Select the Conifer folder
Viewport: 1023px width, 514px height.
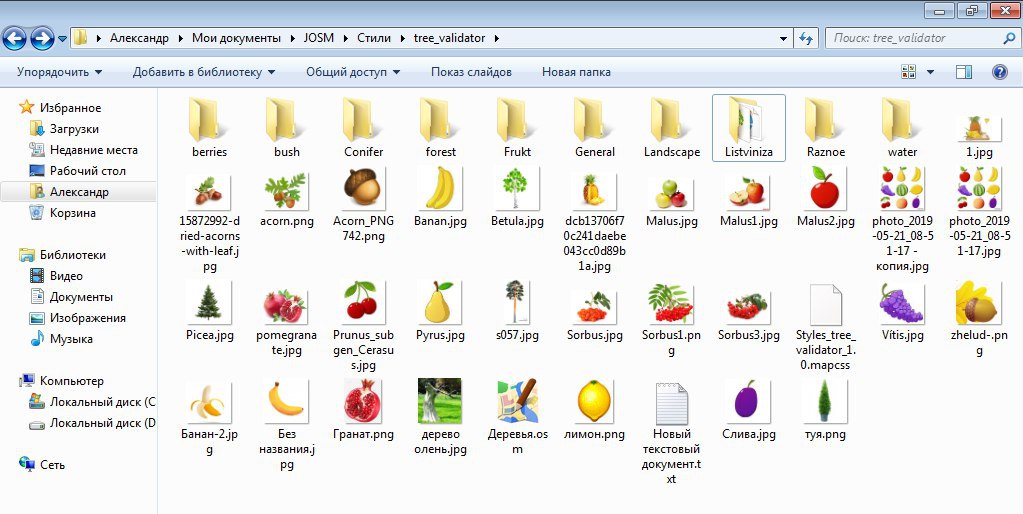(363, 128)
